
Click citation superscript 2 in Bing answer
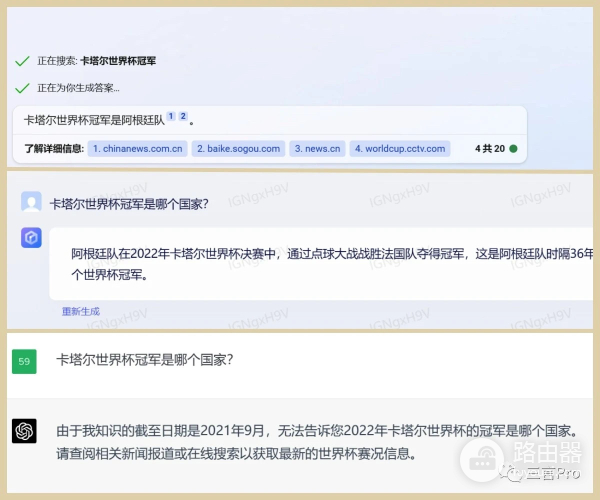183,116
